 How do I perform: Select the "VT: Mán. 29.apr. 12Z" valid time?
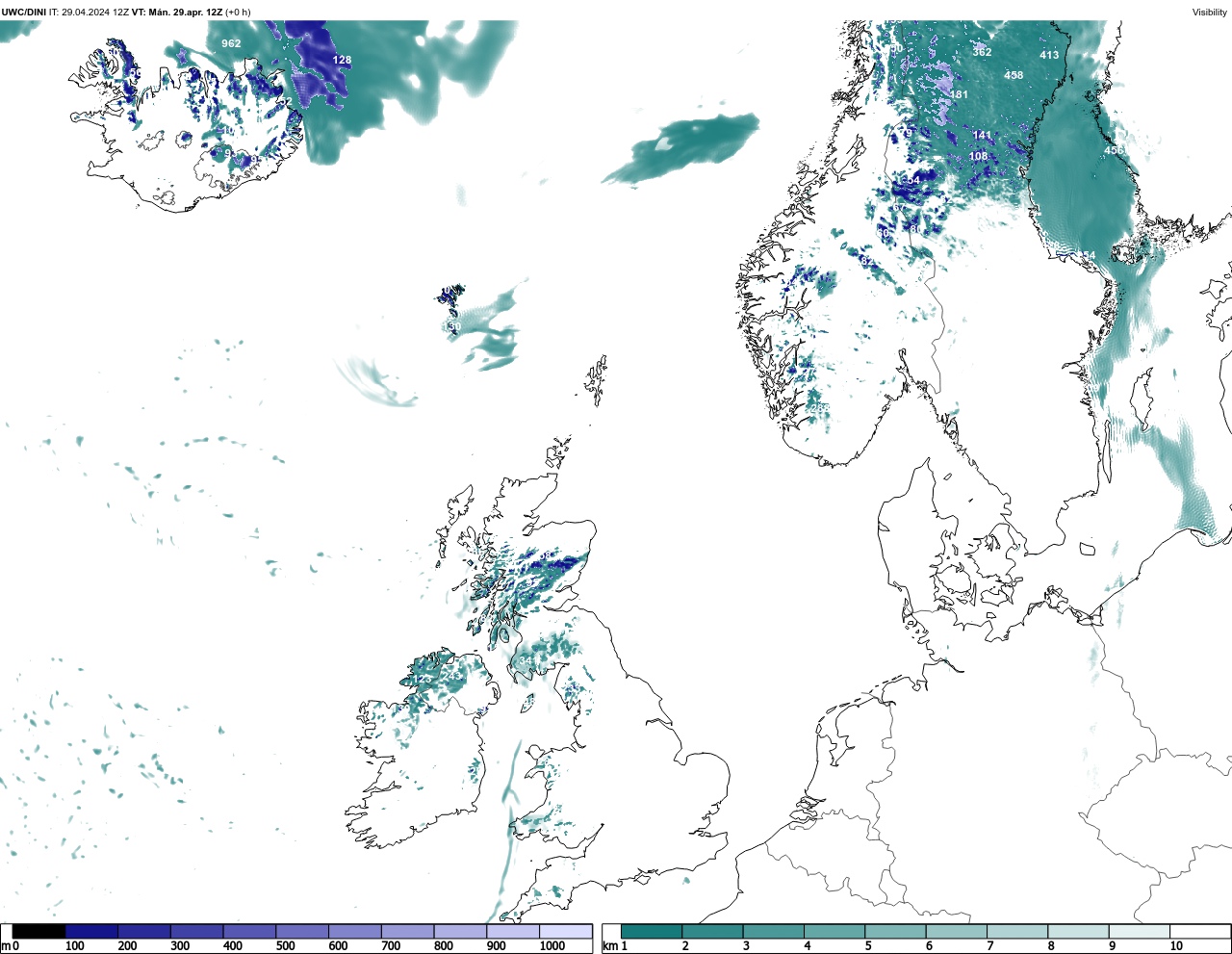[177, 13]
